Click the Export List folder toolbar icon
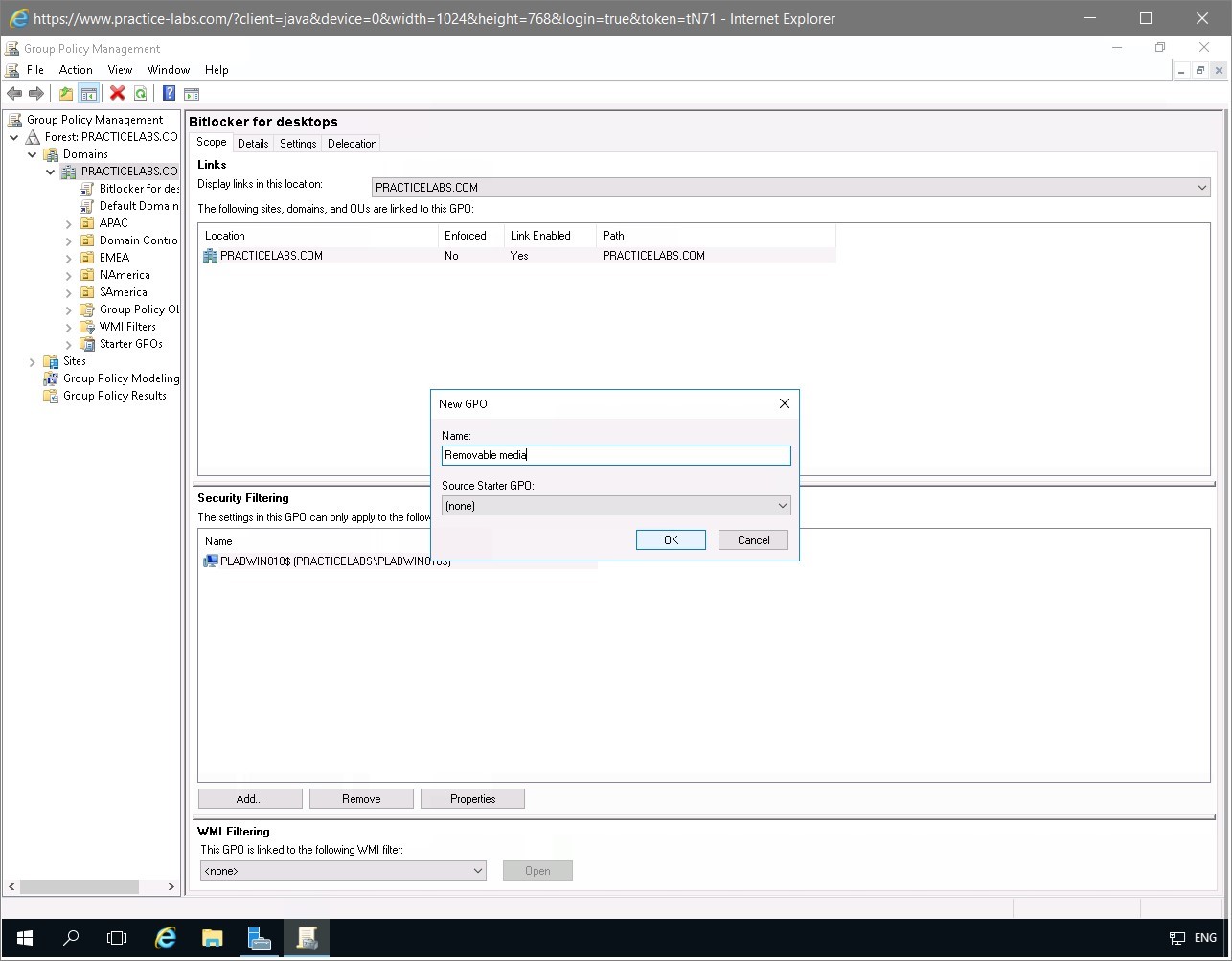 (65, 93)
